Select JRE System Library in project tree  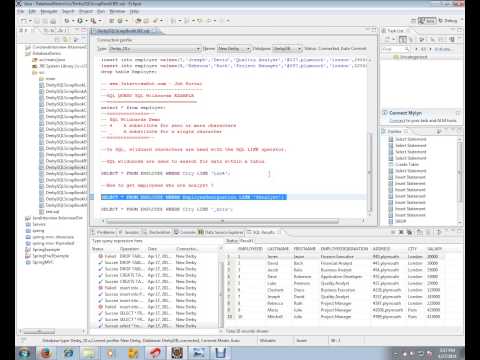point(59,66)
